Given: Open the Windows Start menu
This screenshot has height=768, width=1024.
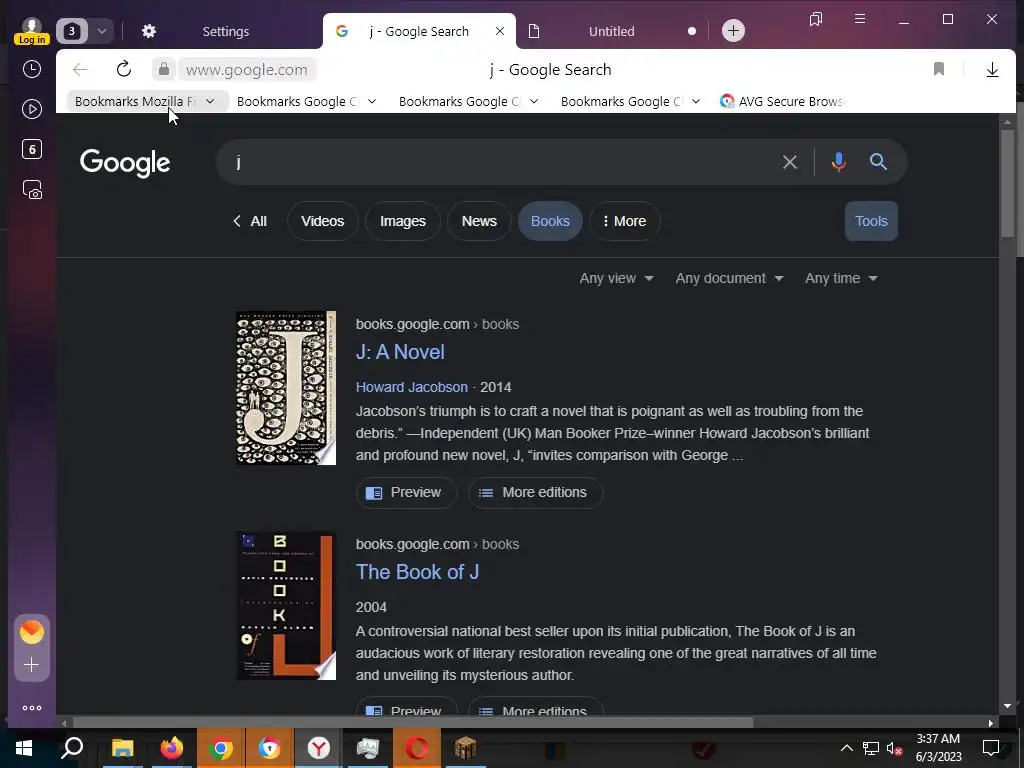Looking at the screenshot, I should pyautogui.click(x=24, y=748).
